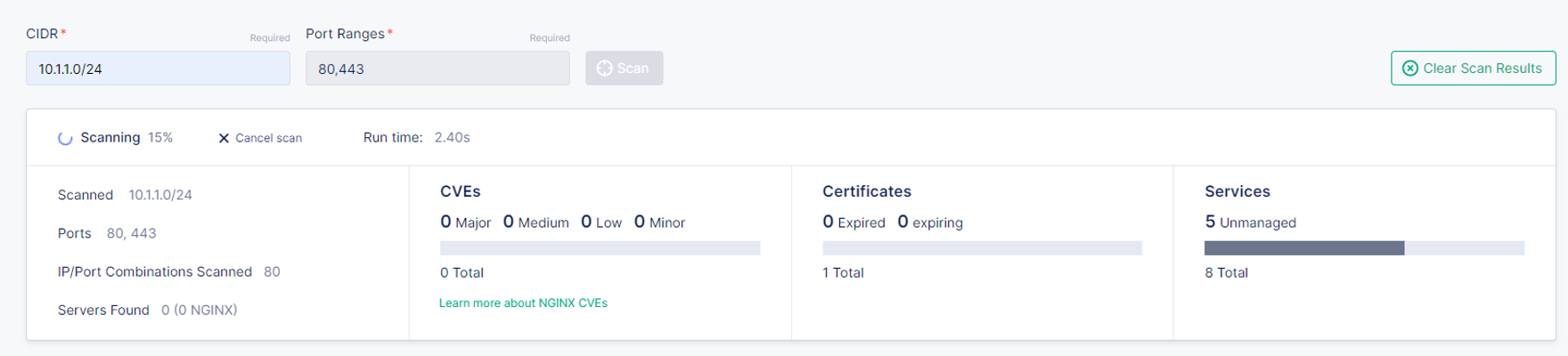Screen dimensions: 1568x356
Task: Click the Scan button
Action: pyautogui.click(x=624, y=69)
